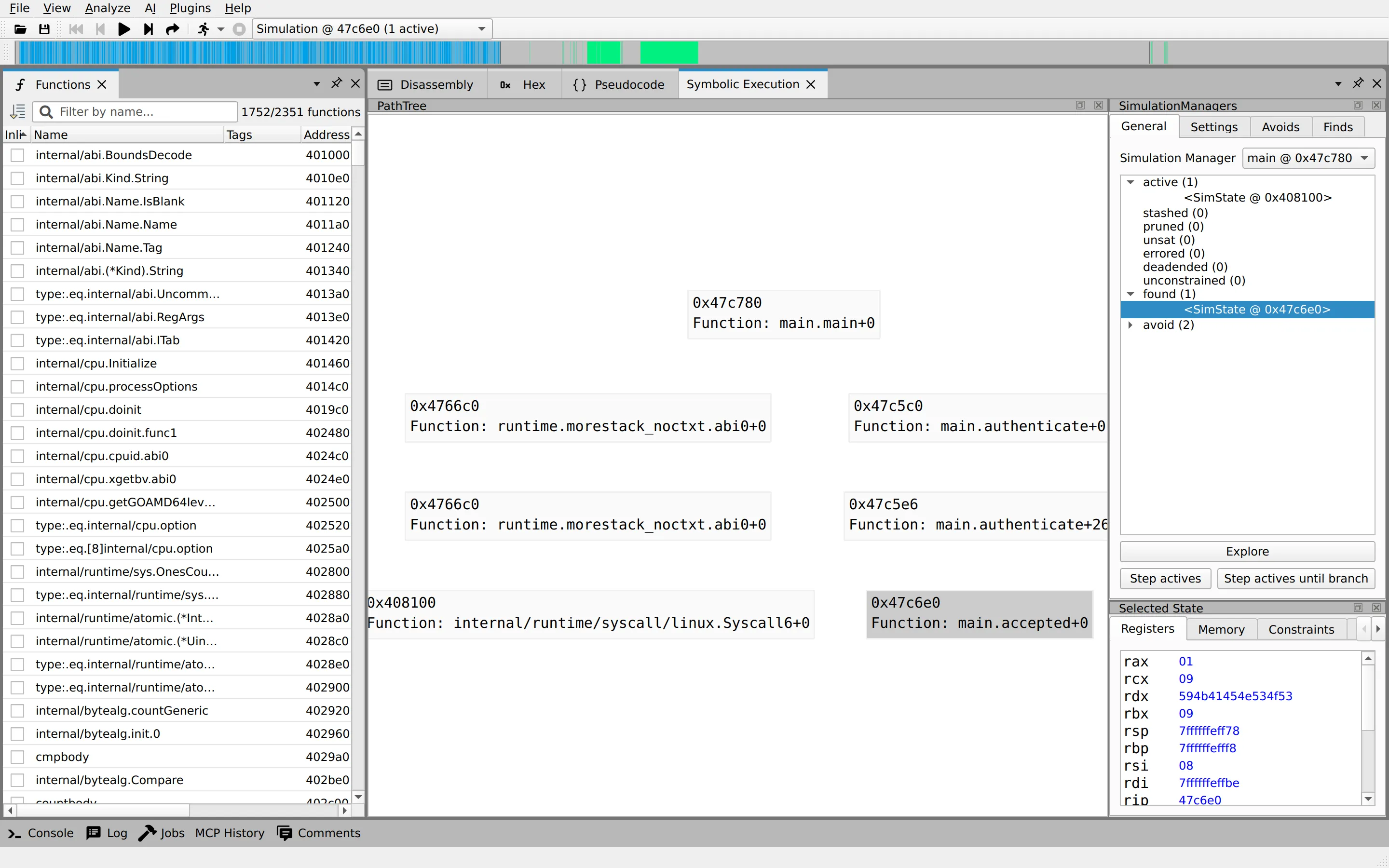Open Functions panel dropdown arrow
The image size is (1389, 868).
point(316,84)
